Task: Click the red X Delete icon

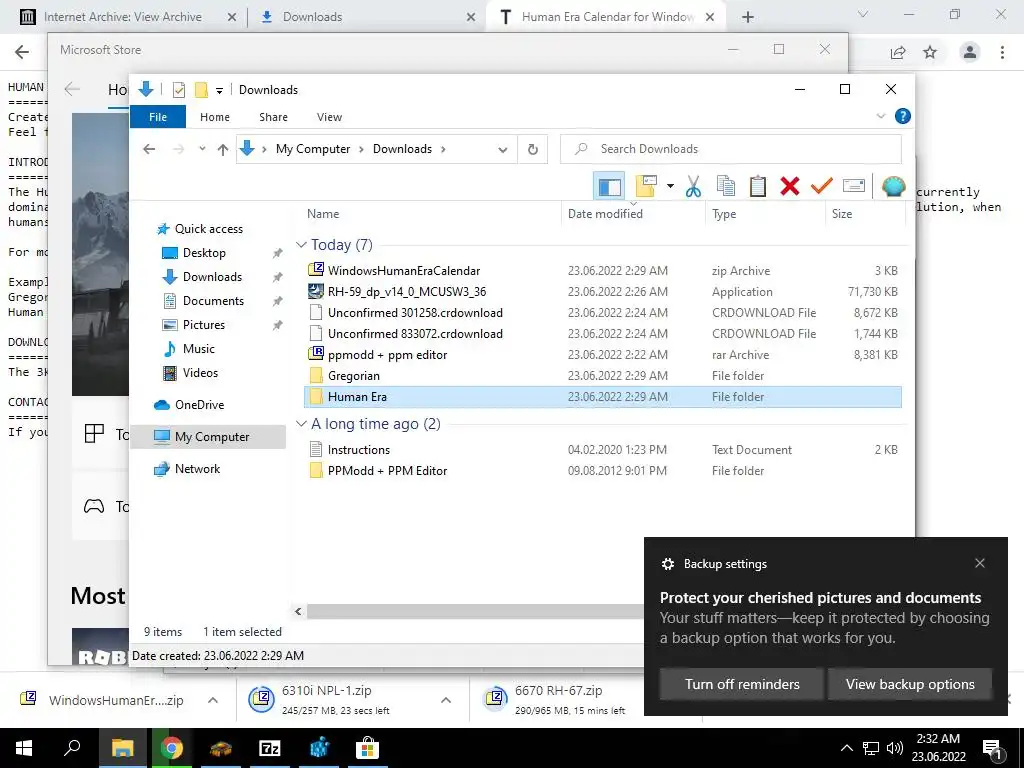Action: pyautogui.click(x=790, y=187)
